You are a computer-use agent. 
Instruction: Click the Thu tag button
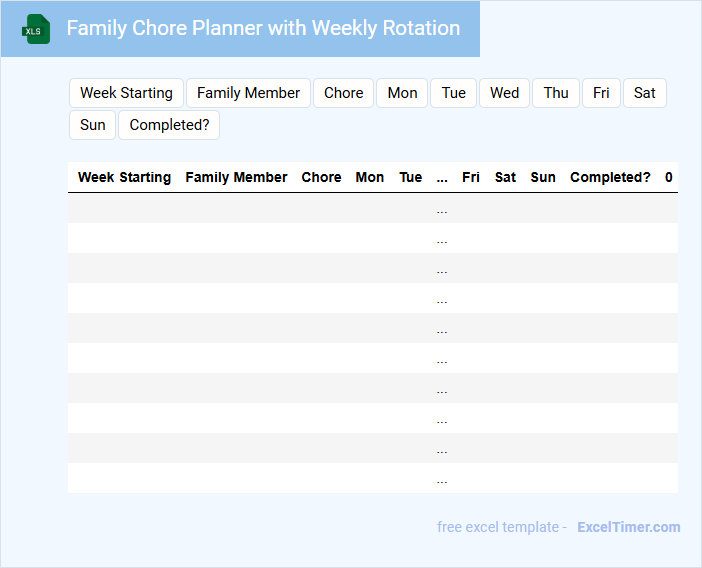(556, 93)
